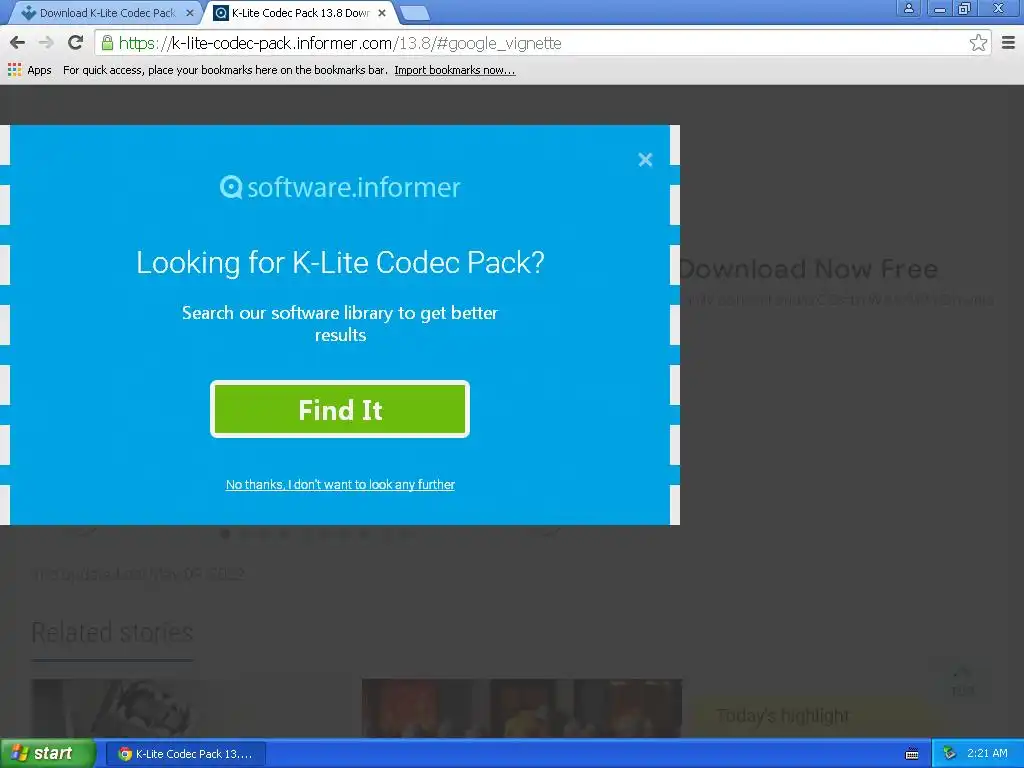Select the 'K-Lite Codec Pack 13.8' tab
The height and width of the screenshot is (768, 1024).
click(301, 13)
